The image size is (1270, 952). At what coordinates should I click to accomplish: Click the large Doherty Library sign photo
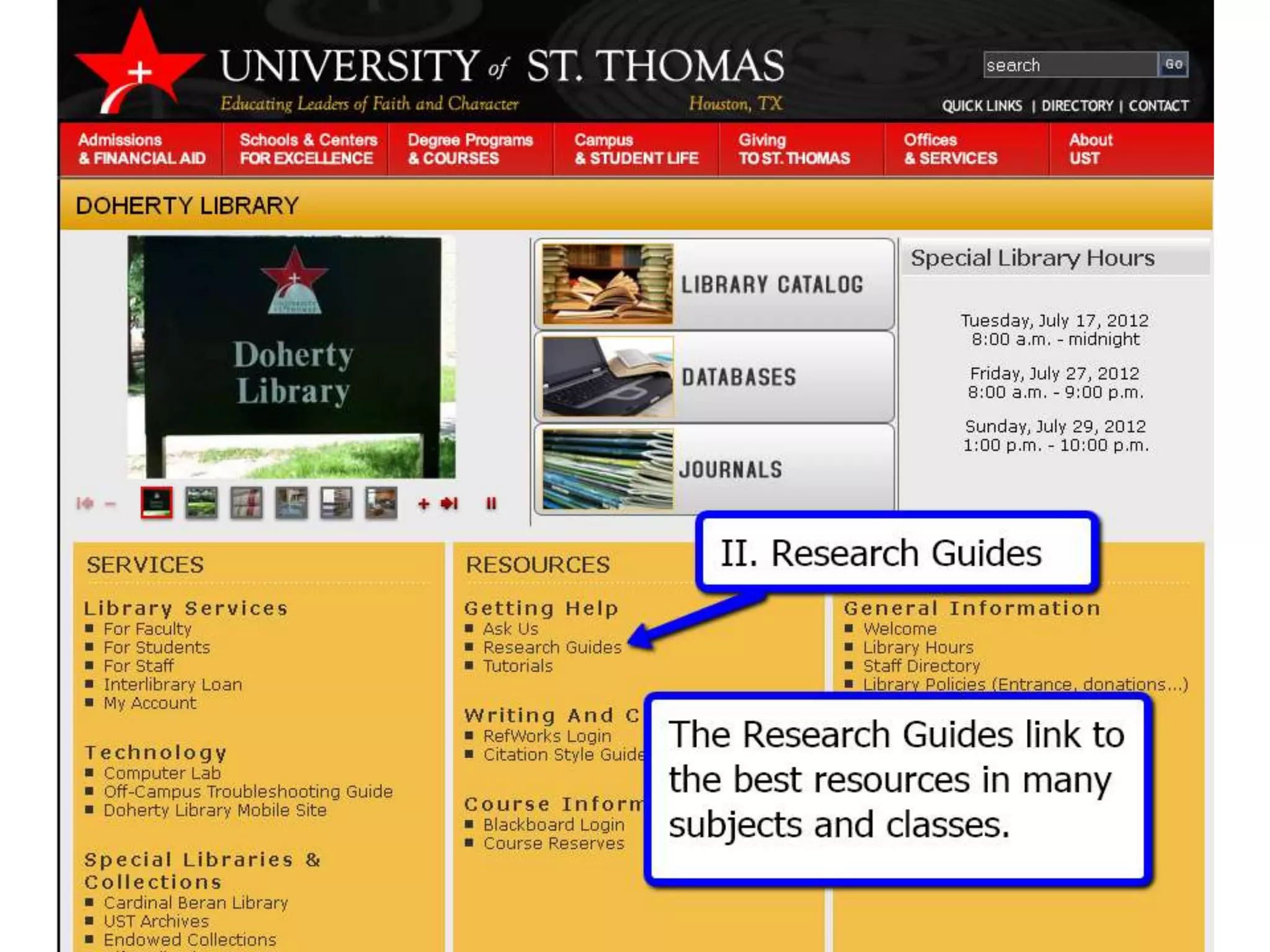point(291,357)
